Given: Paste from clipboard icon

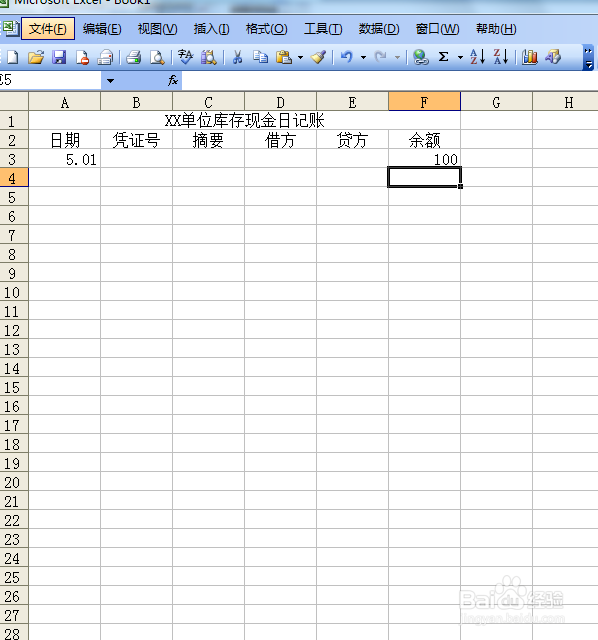Looking at the screenshot, I should (283, 57).
